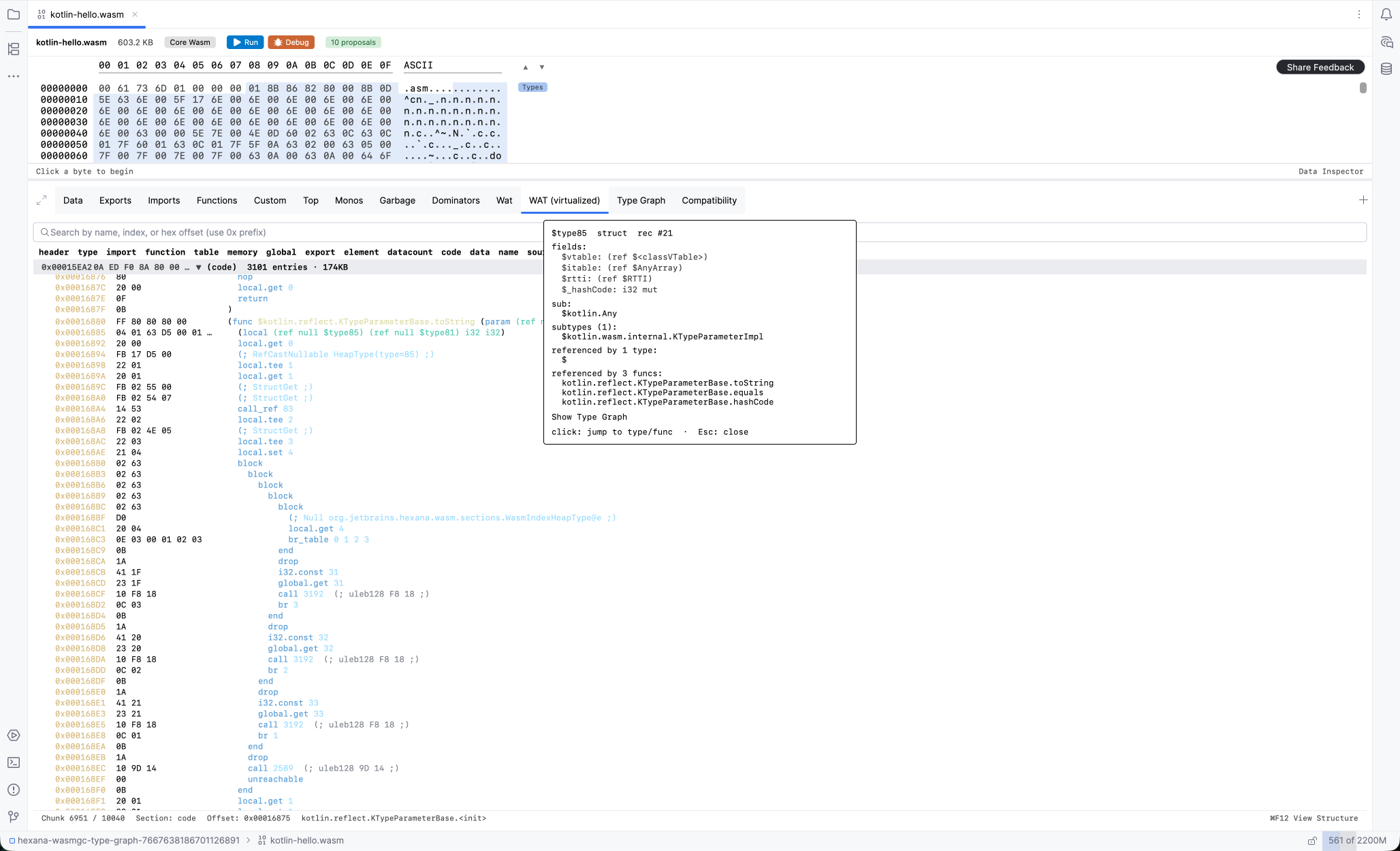Open the Project folder icon in sidebar

point(14,14)
